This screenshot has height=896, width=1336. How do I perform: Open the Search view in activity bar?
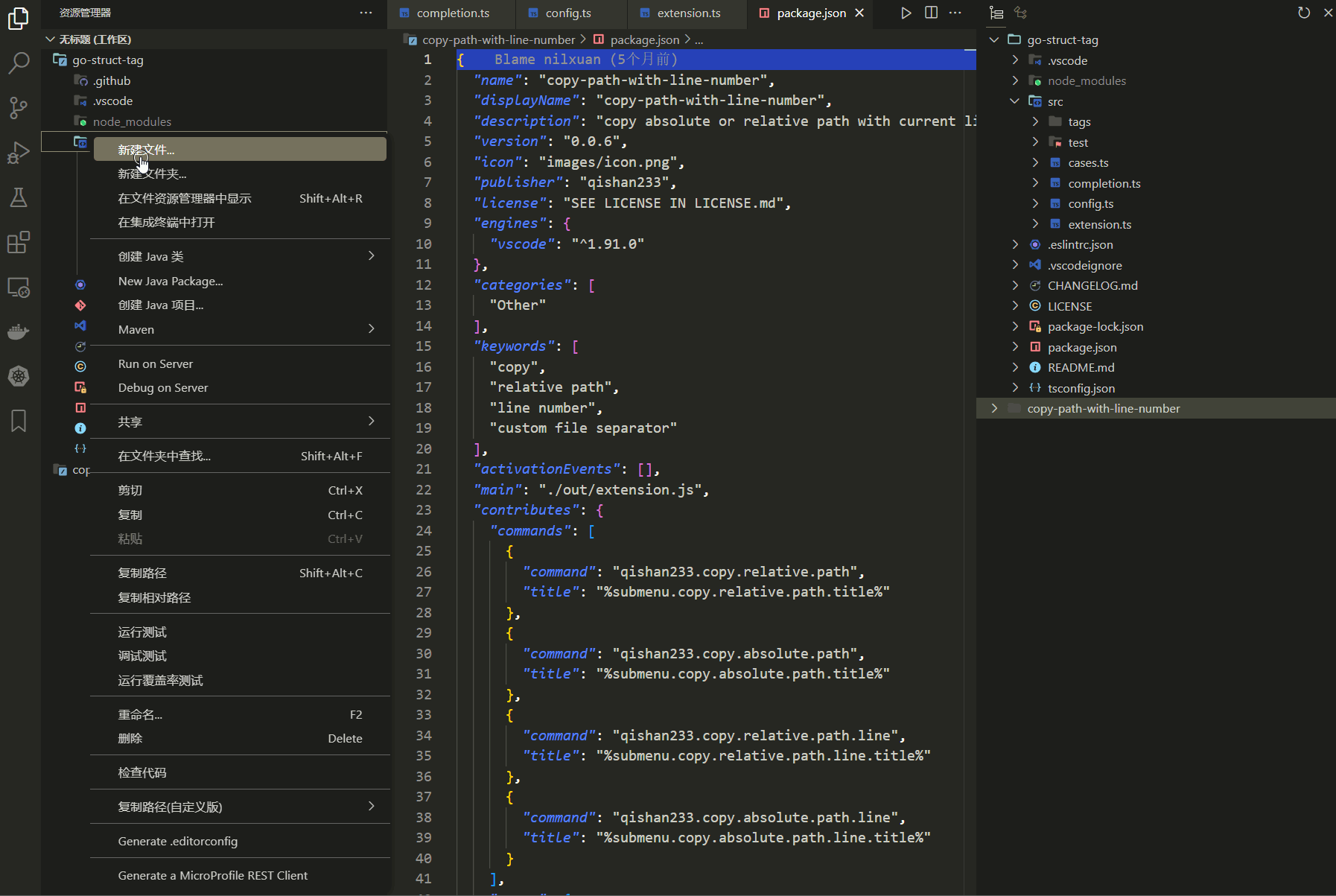[x=19, y=63]
